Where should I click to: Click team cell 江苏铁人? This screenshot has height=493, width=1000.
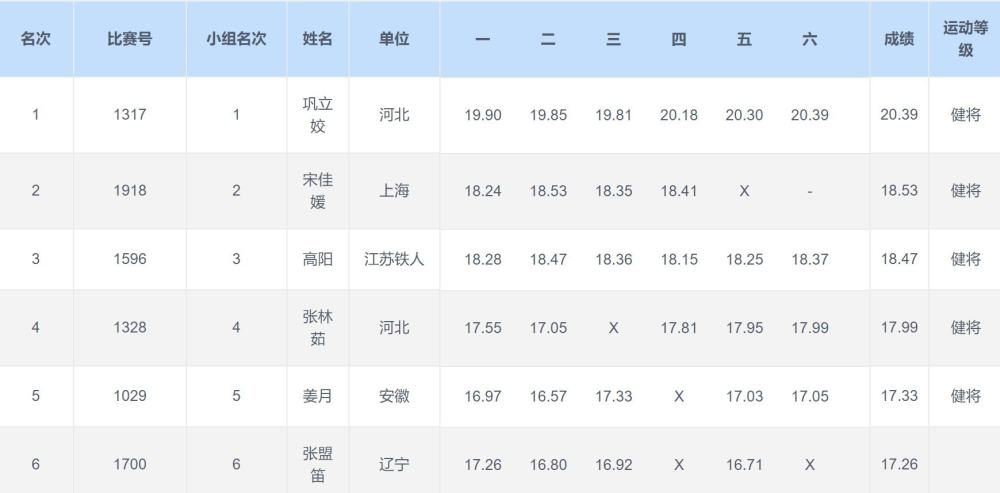point(394,259)
